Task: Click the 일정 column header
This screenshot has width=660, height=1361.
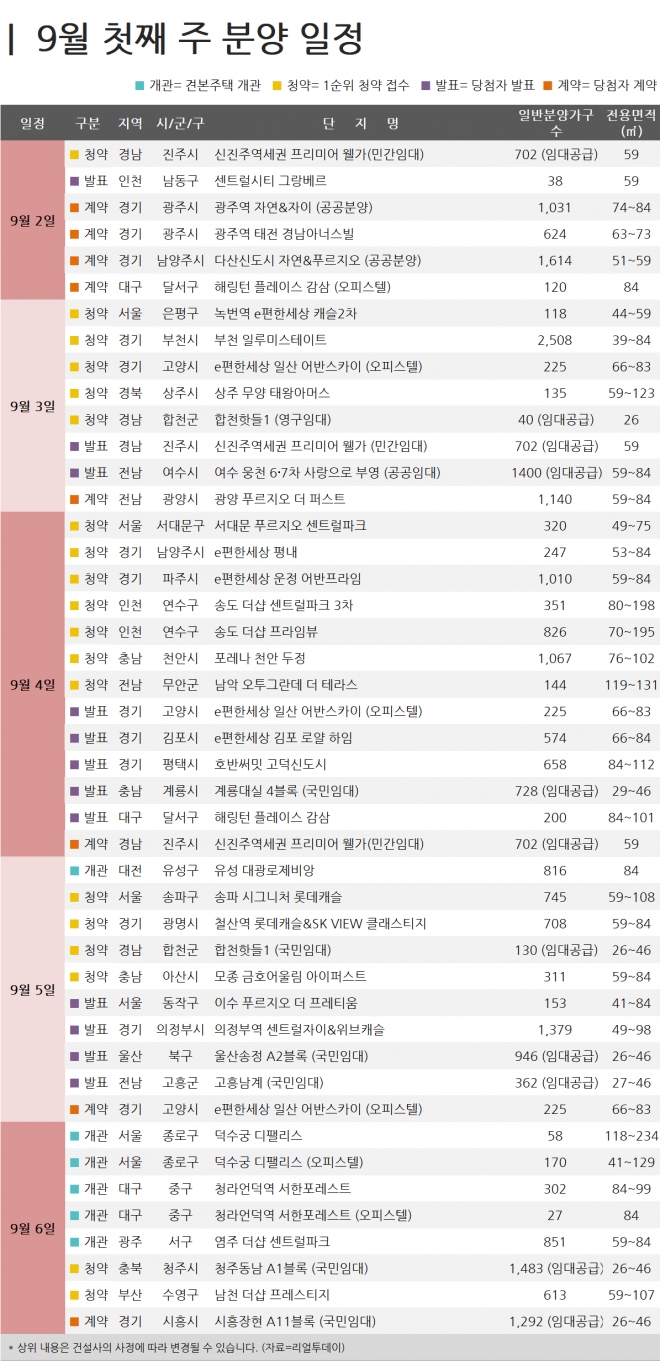Action: coord(32,123)
